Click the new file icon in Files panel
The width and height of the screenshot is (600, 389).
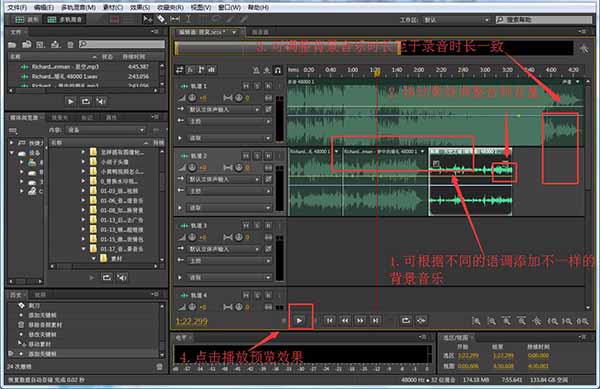point(41,45)
